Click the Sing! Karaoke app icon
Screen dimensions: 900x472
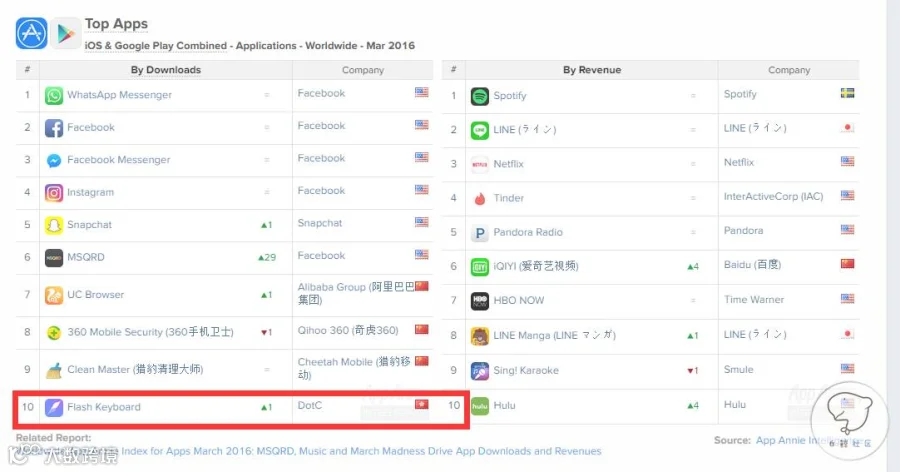(x=480, y=371)
